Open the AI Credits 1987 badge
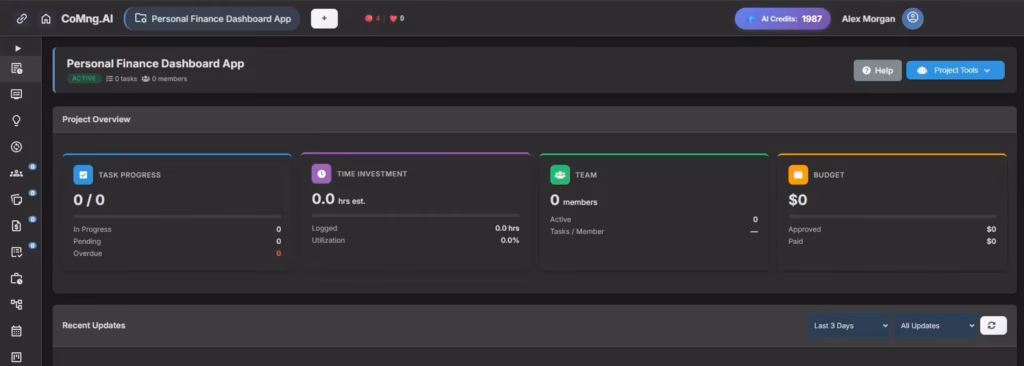 point(782,19)
